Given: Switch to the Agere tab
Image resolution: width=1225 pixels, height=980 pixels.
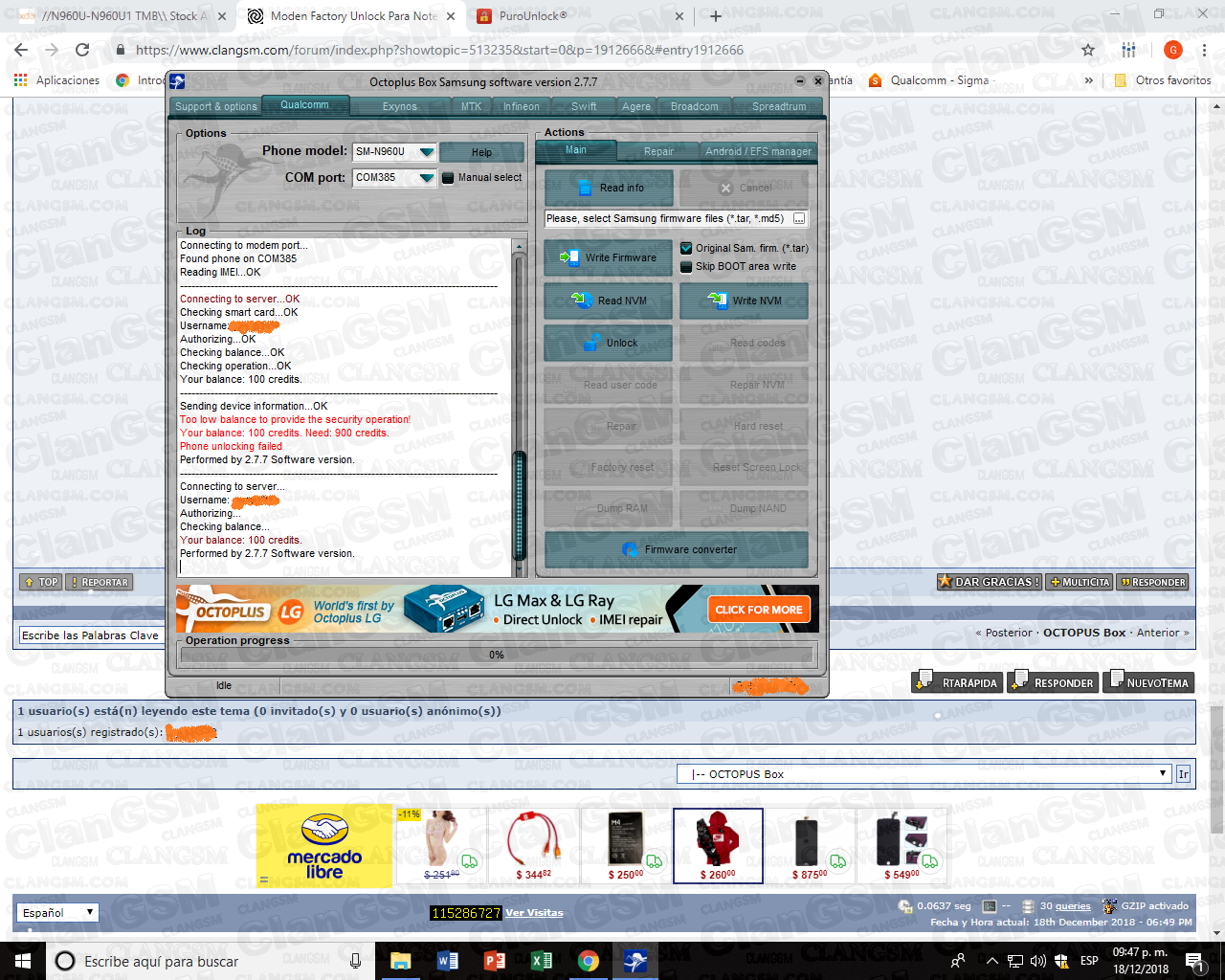Looking at the screenshot, I should pos(636,106).
